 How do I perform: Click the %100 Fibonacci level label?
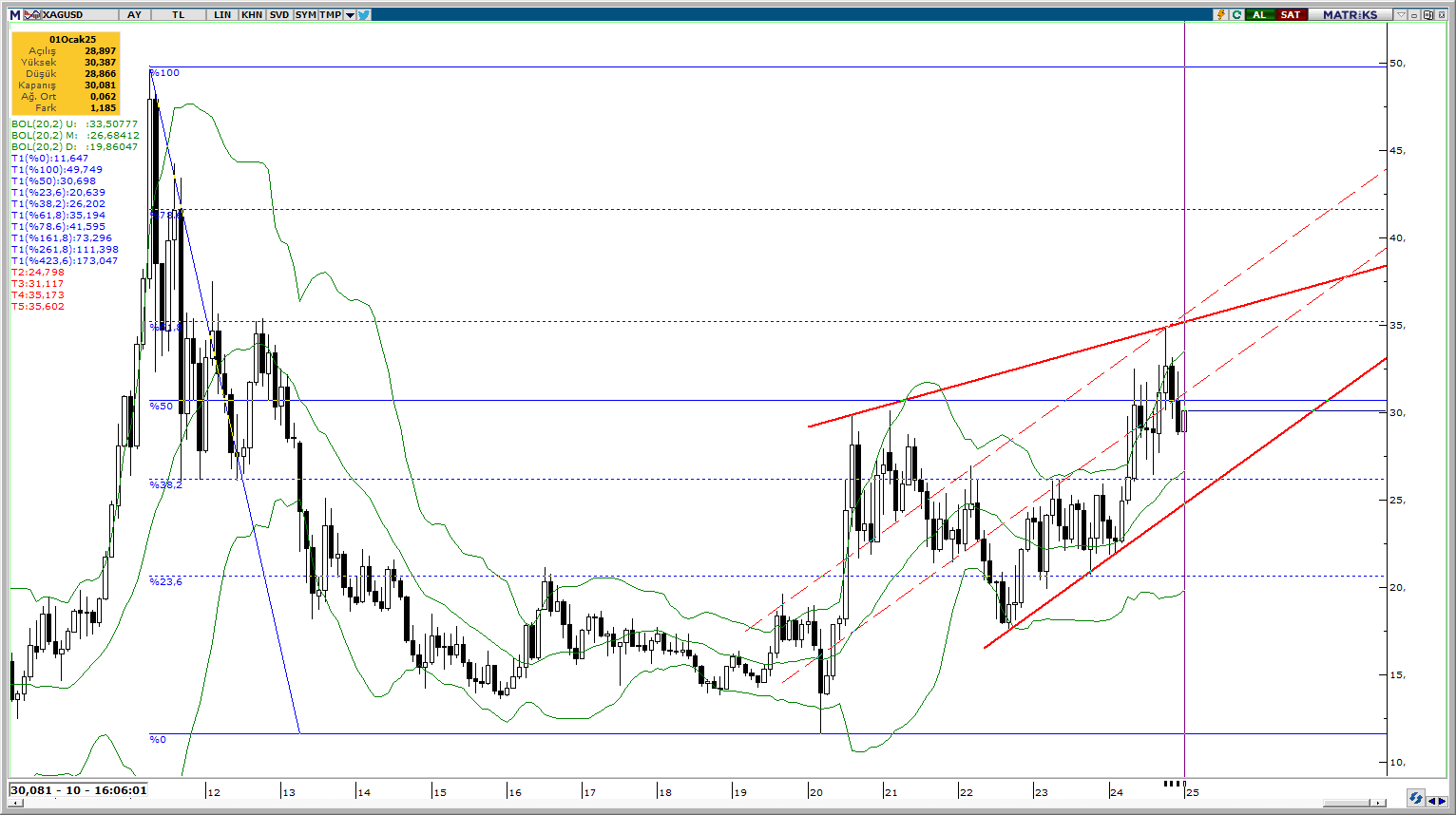coord(164,73)
